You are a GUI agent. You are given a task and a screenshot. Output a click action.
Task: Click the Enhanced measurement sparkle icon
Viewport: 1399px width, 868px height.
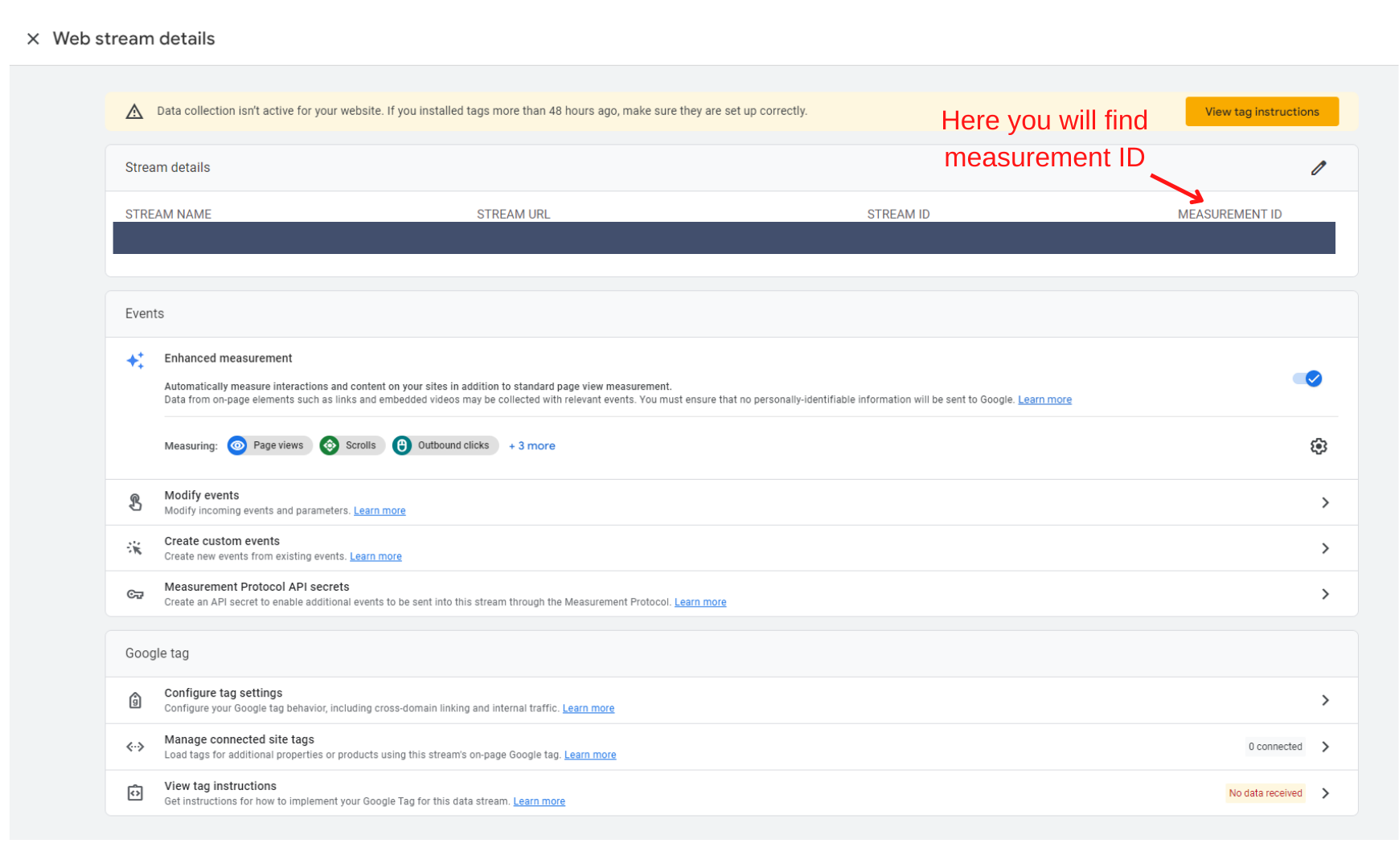[135, 360]
